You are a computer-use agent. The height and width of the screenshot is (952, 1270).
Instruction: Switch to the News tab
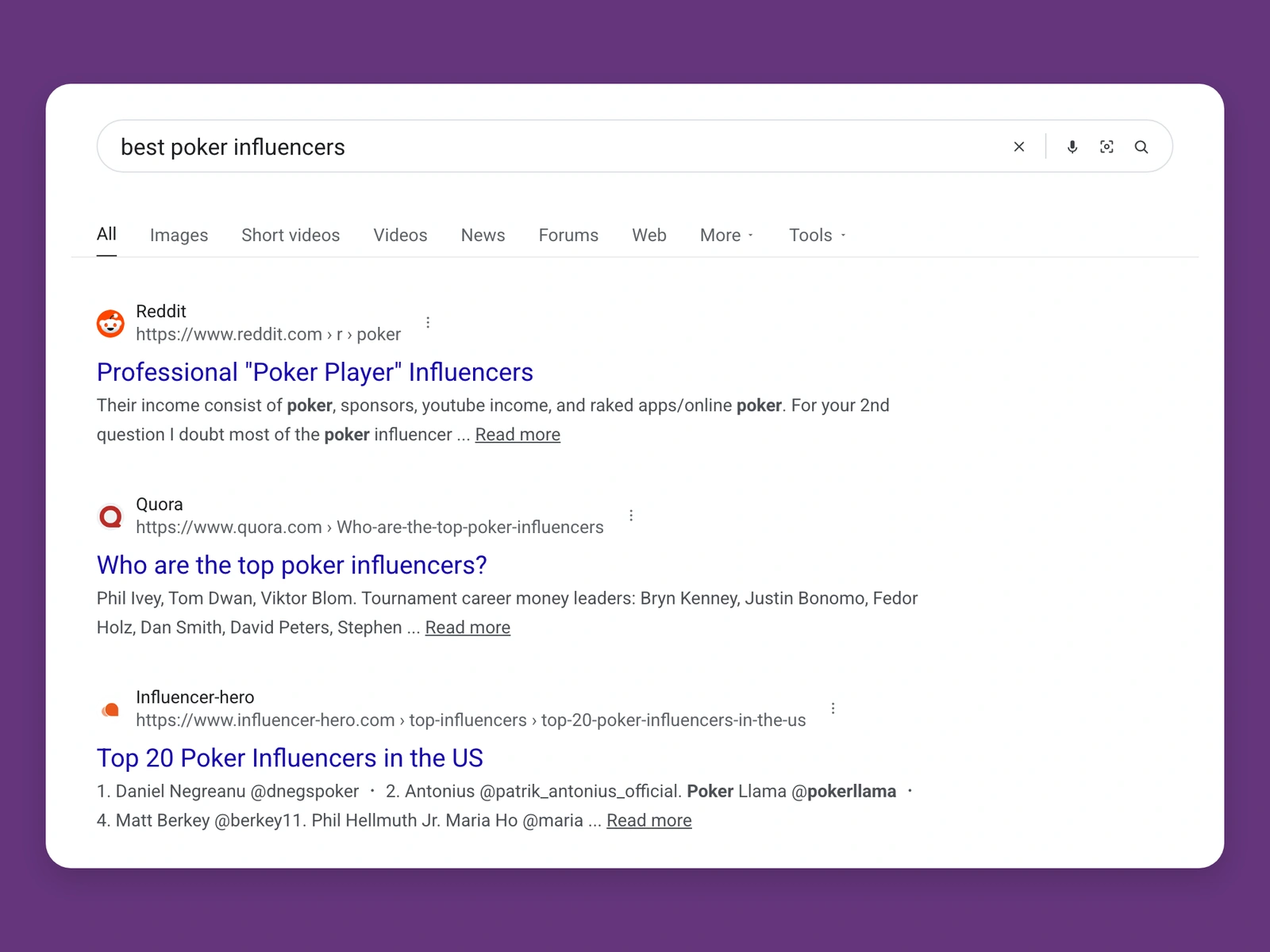click(483, 235)
